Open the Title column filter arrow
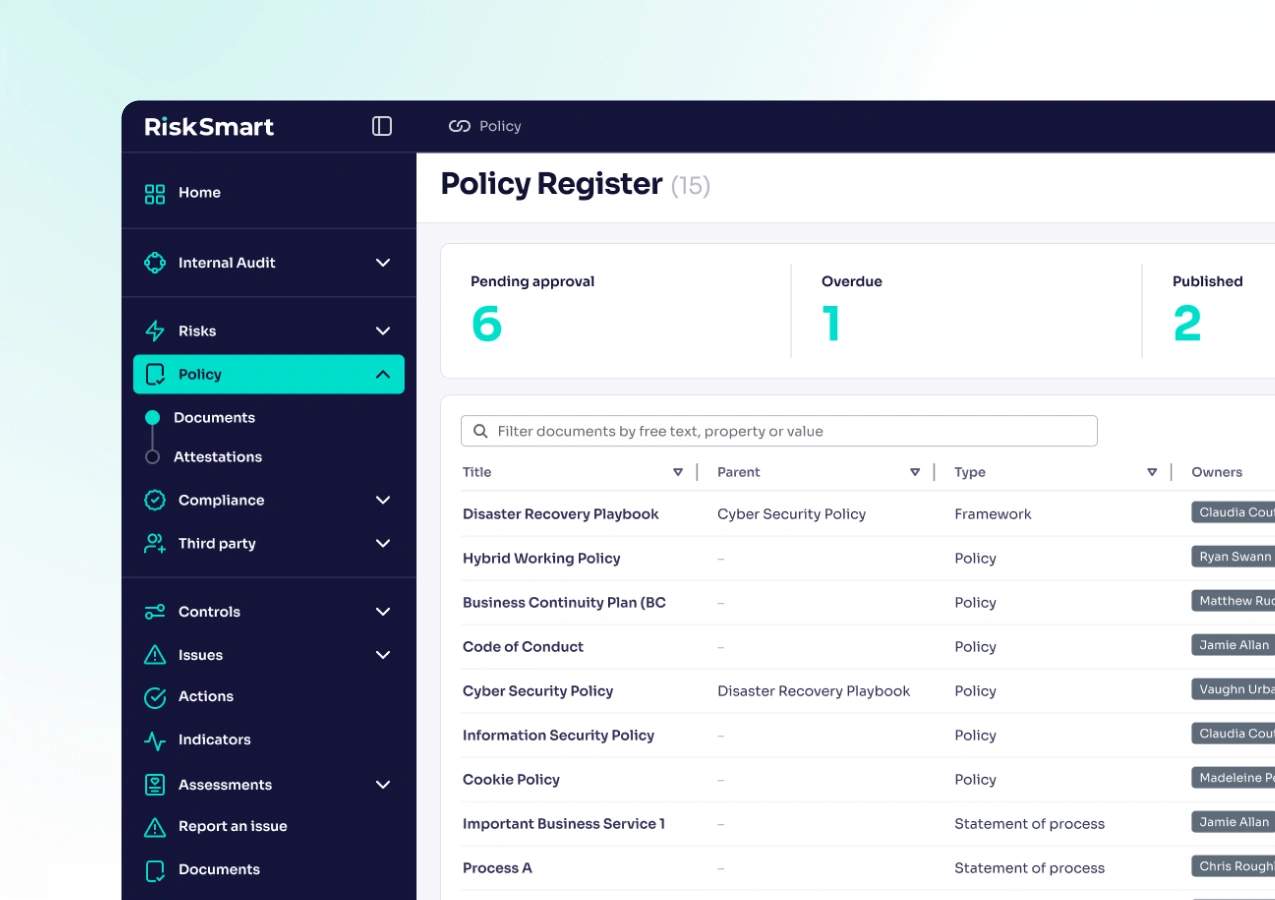This screenshot has width=1275, height=900. point(678,472)
